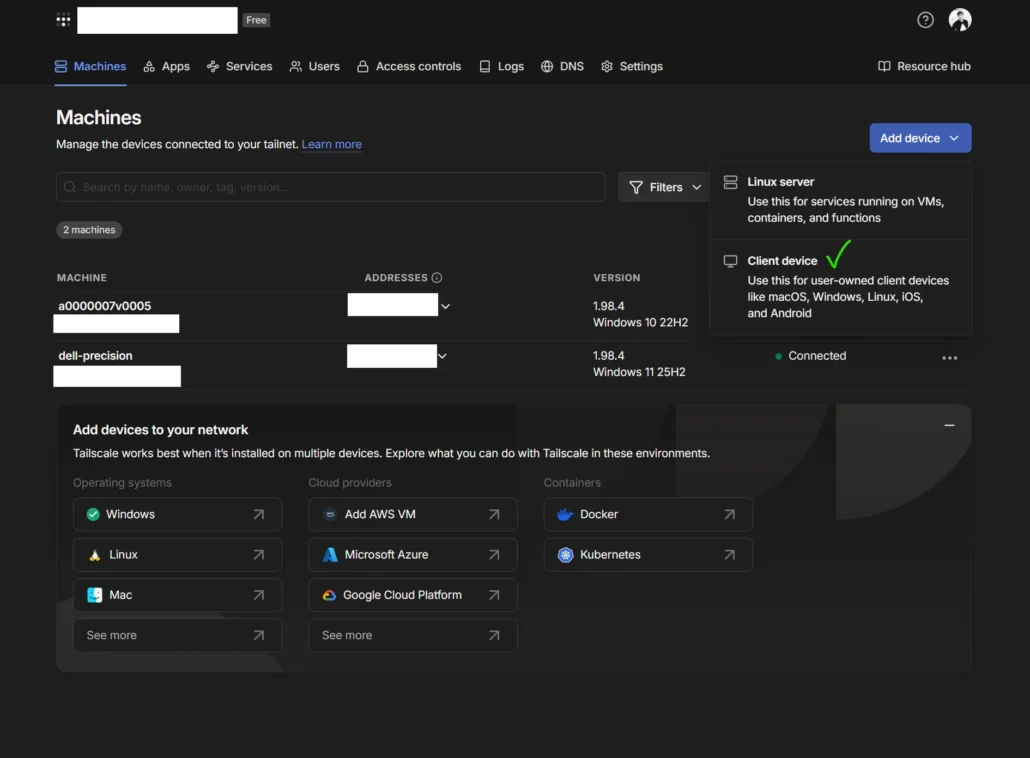Click the Client device monitor icon
The image size is (1030, 758).
pyautogui.click(x=730, y=261)
